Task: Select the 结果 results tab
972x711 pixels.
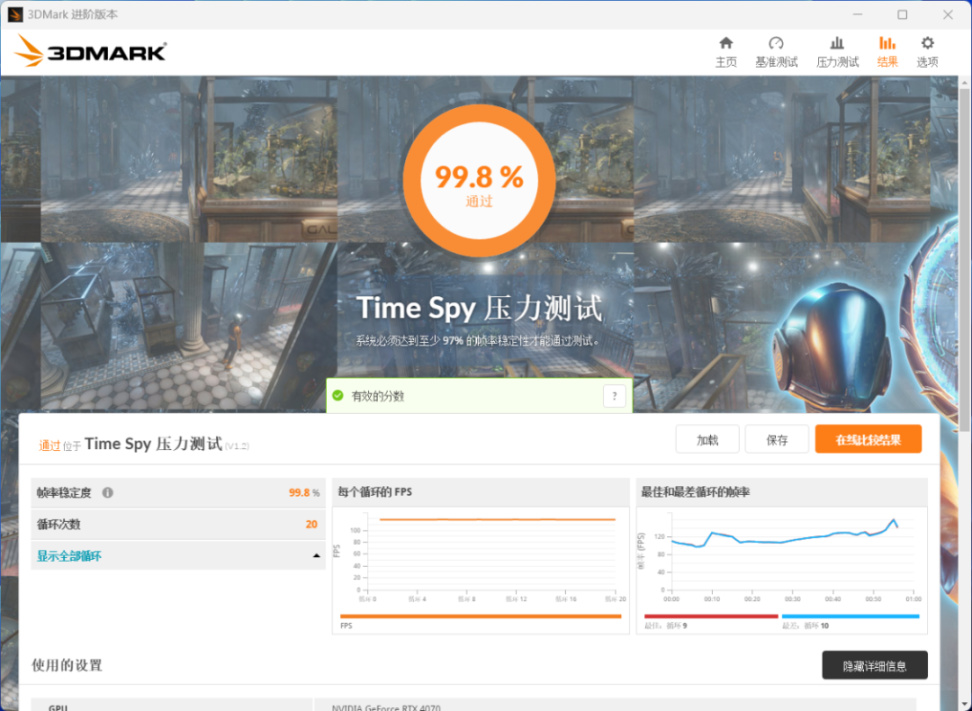Action: coord(887,52)
